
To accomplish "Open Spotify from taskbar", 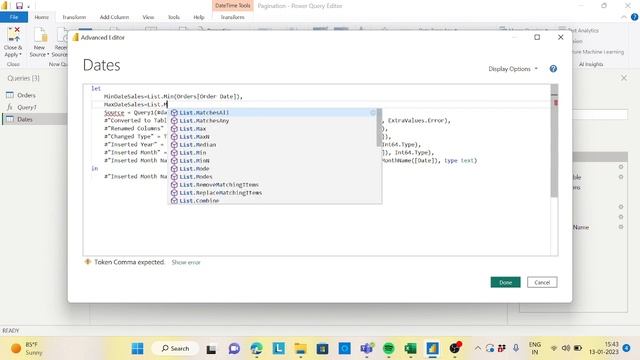I will coord(389,349).
